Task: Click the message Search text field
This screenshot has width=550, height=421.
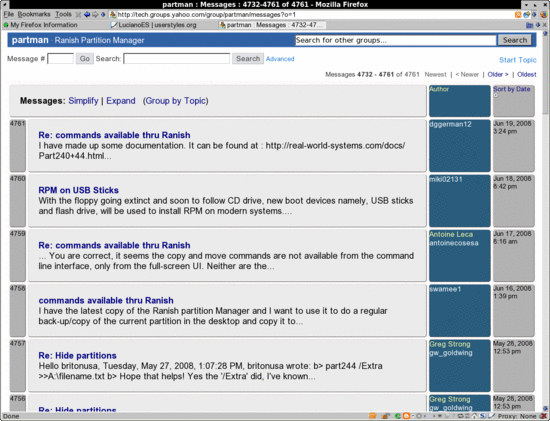Action: tap(176, 59)
